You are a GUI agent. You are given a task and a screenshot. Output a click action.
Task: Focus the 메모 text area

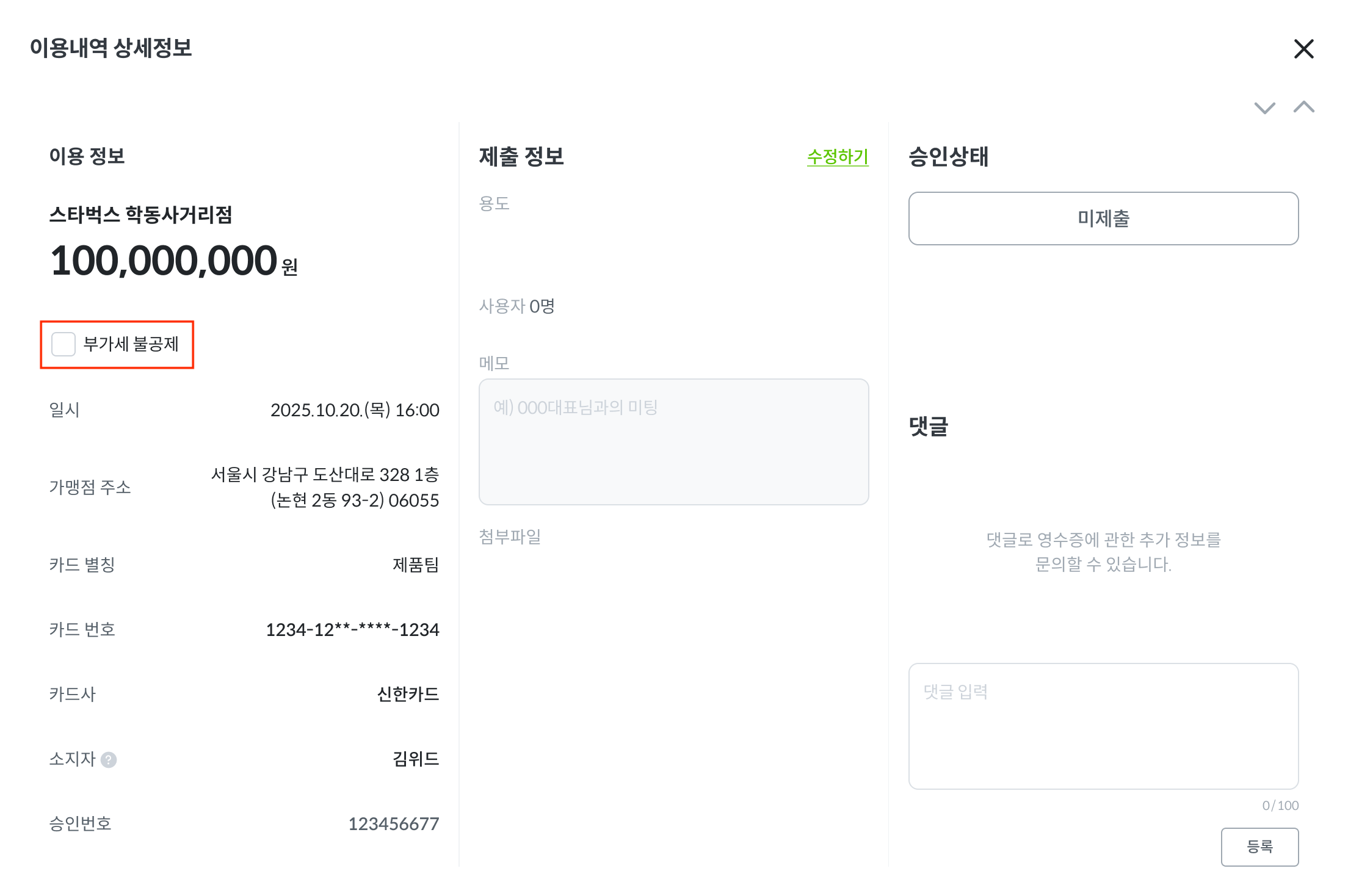673,441
